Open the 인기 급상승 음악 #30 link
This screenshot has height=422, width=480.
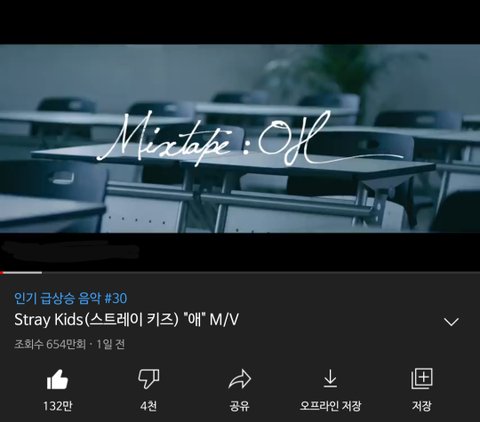[x=71, y=298]
